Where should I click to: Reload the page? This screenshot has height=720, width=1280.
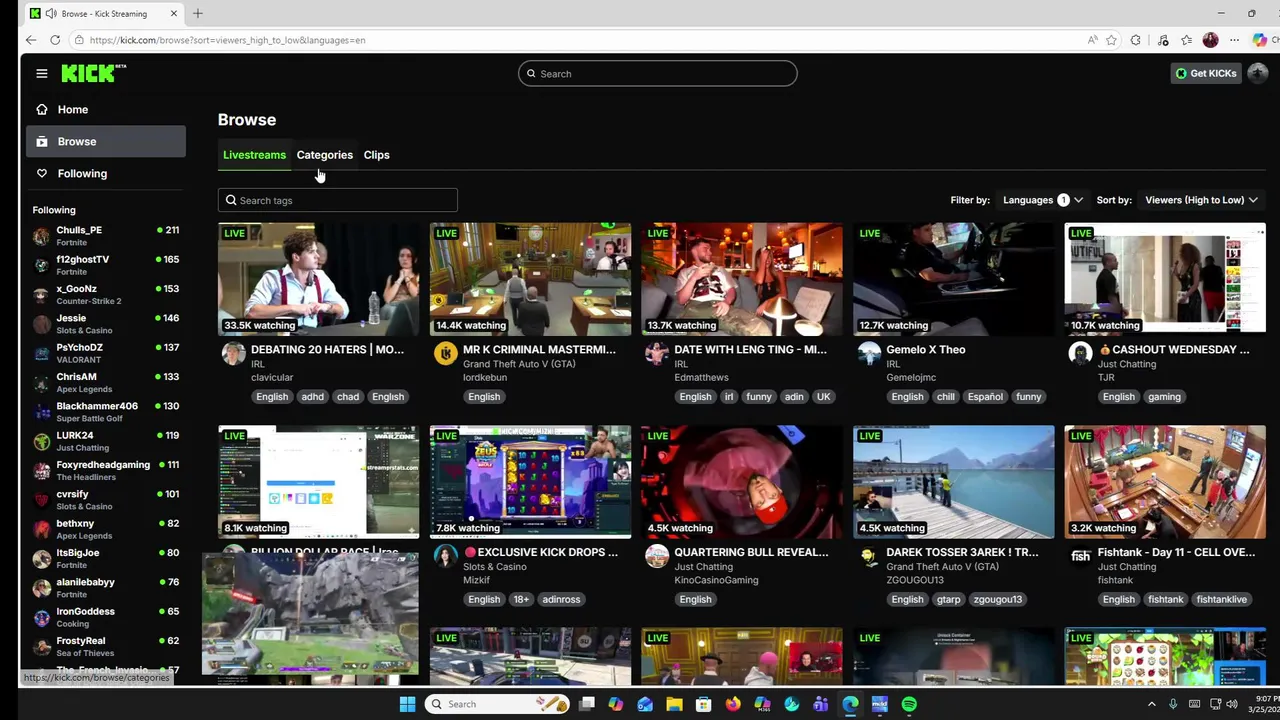(x=55, y=40)
